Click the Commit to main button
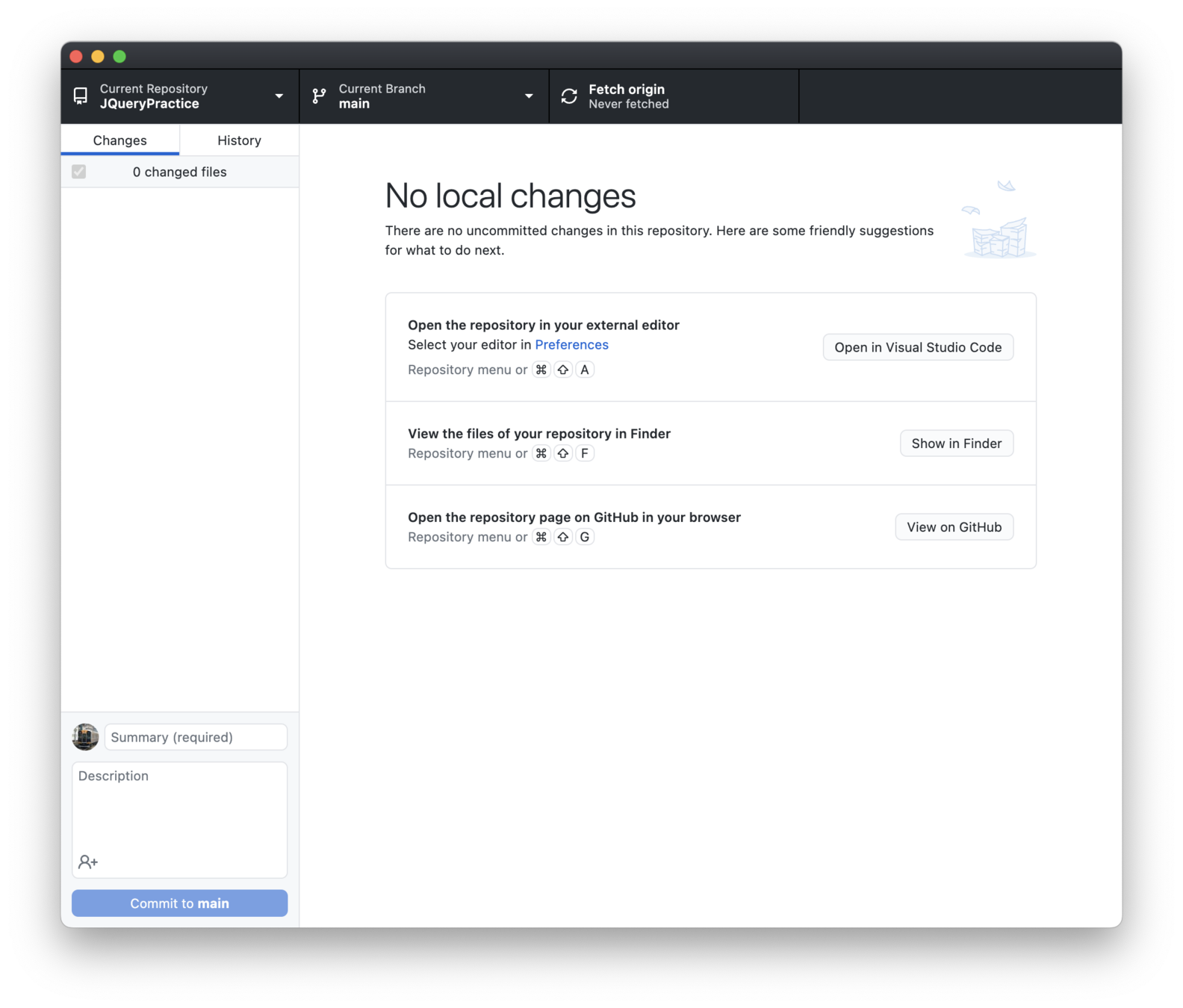 tap(179, 903)
